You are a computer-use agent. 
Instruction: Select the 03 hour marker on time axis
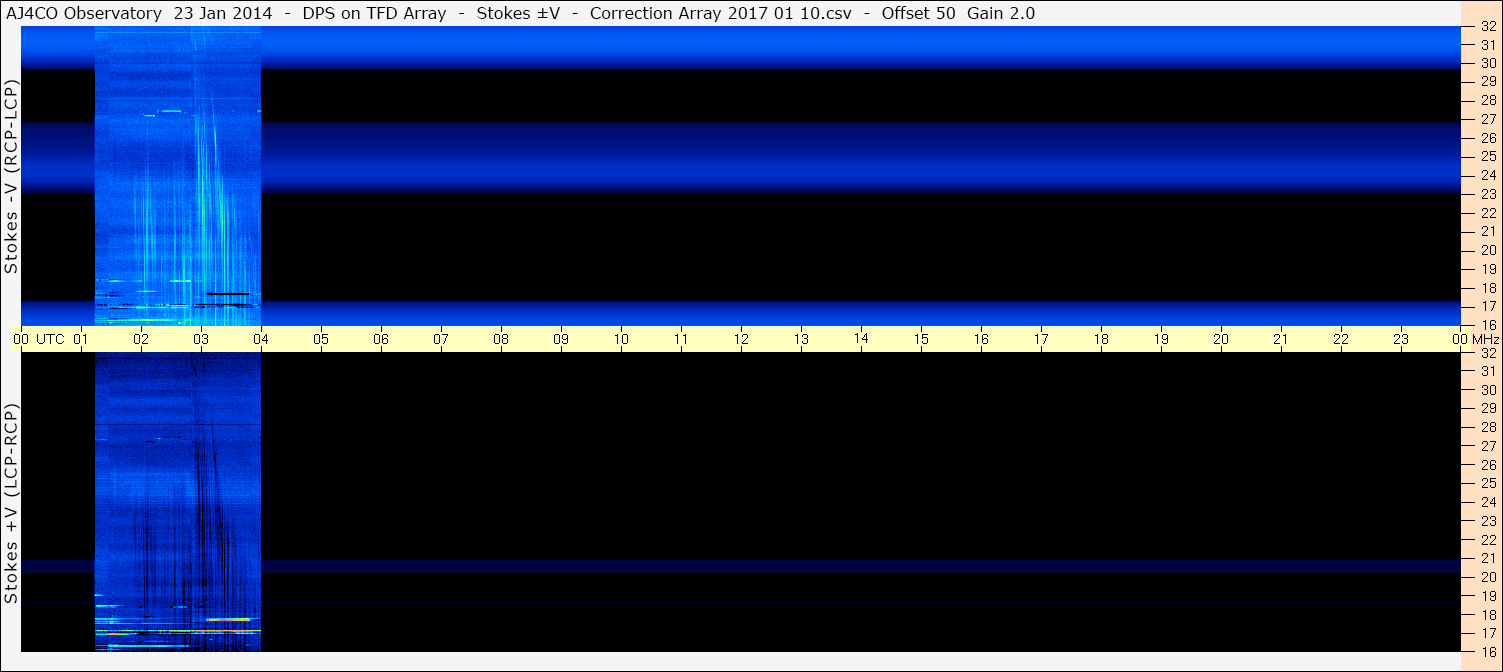[201, 339]
